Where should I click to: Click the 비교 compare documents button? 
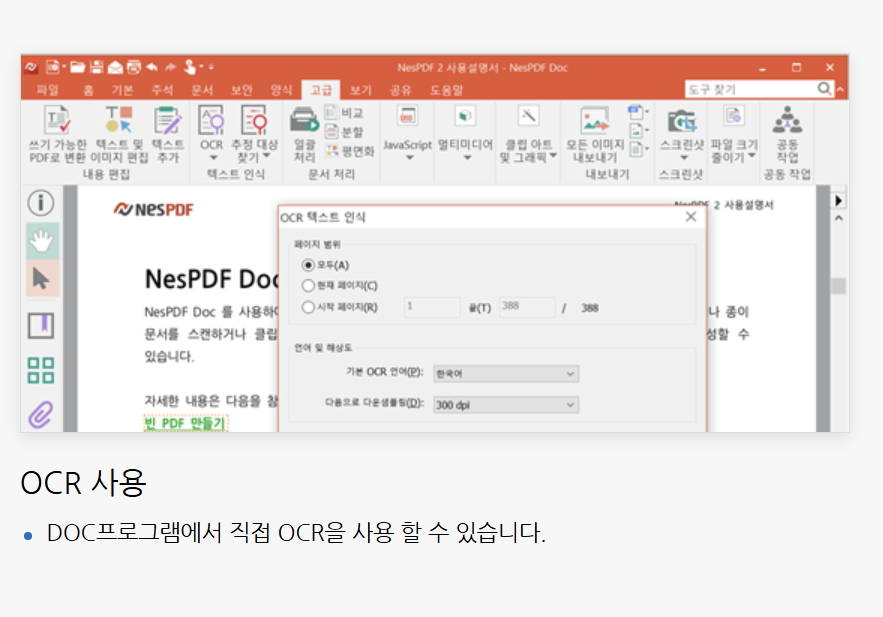(x=344, y=113)
